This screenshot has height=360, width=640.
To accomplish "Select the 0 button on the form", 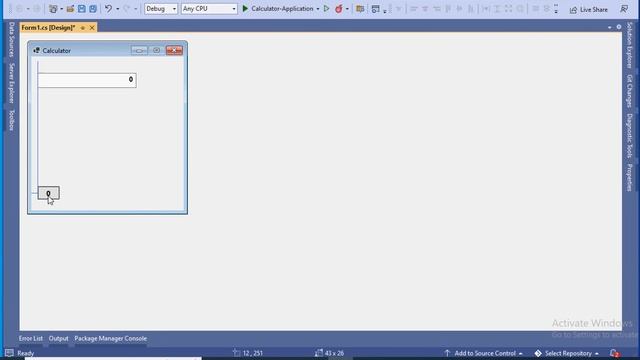I will (49, 193).
